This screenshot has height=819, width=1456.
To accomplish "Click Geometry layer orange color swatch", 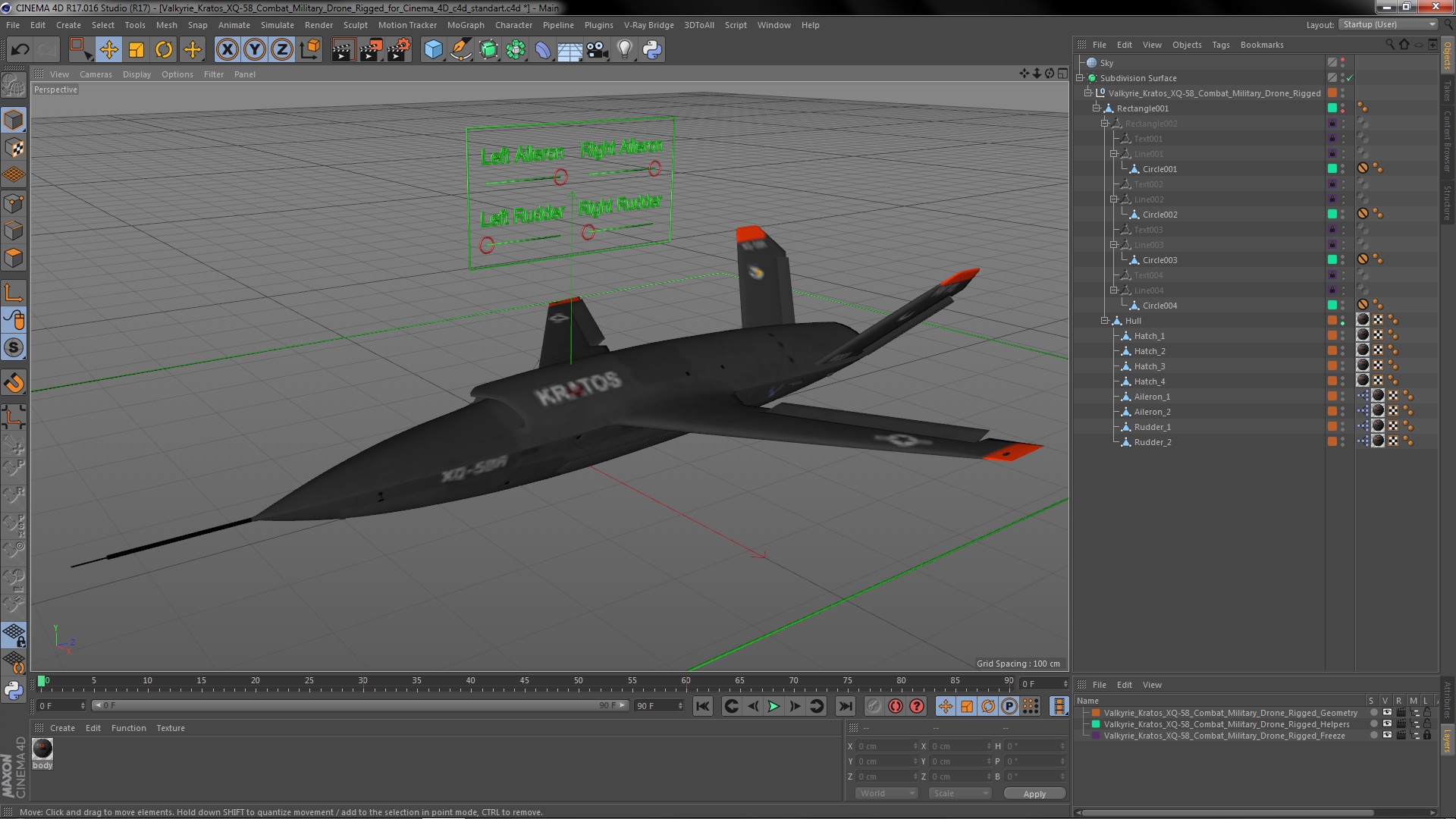I will tap(1096, 713).
